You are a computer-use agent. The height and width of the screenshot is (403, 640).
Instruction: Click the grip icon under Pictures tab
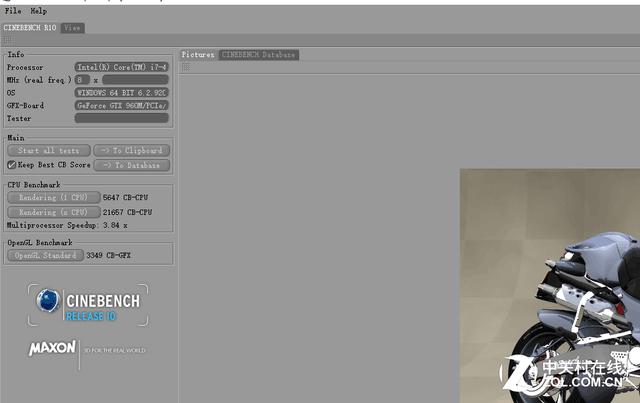(x=186, y=67)
